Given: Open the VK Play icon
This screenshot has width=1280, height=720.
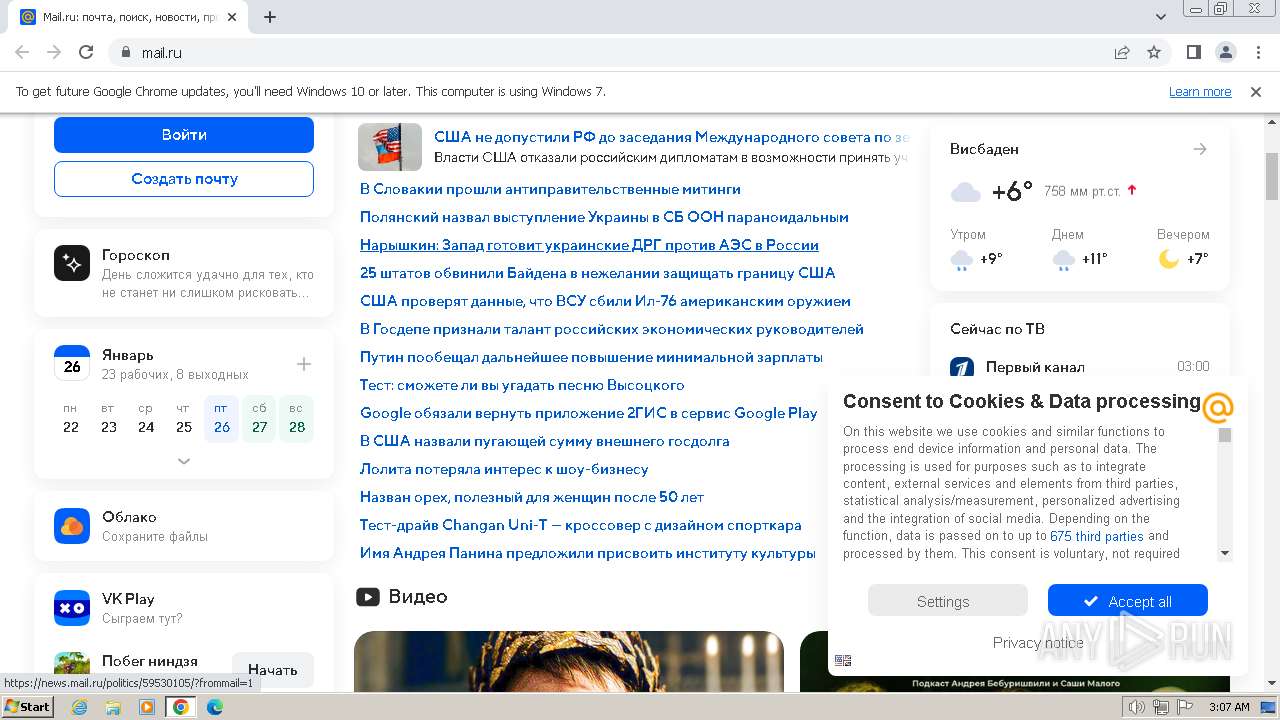Looking at the screenshot, I should coord(72,608).
